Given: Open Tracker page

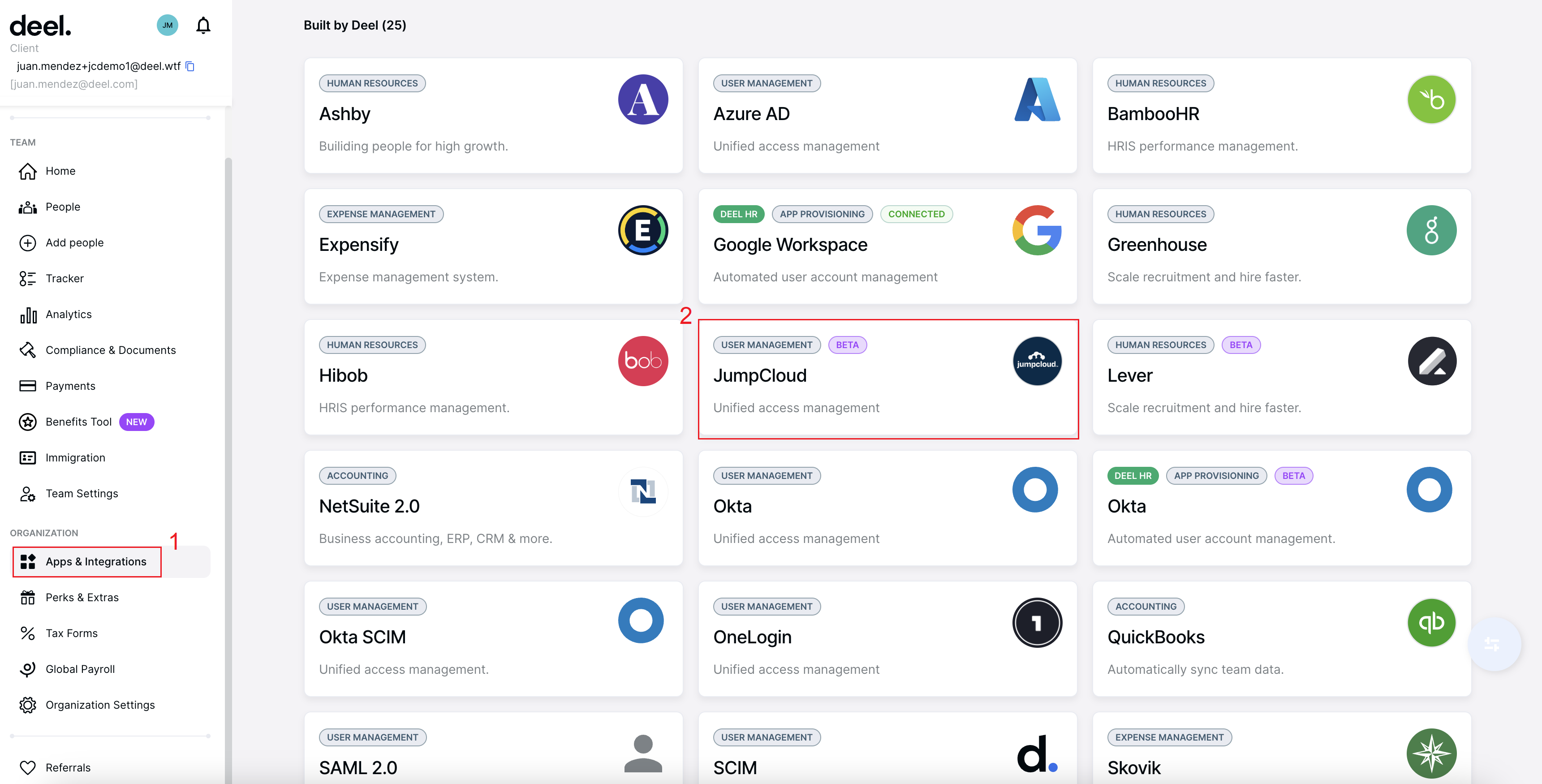Looking at the screenshot, I should 111,279.
